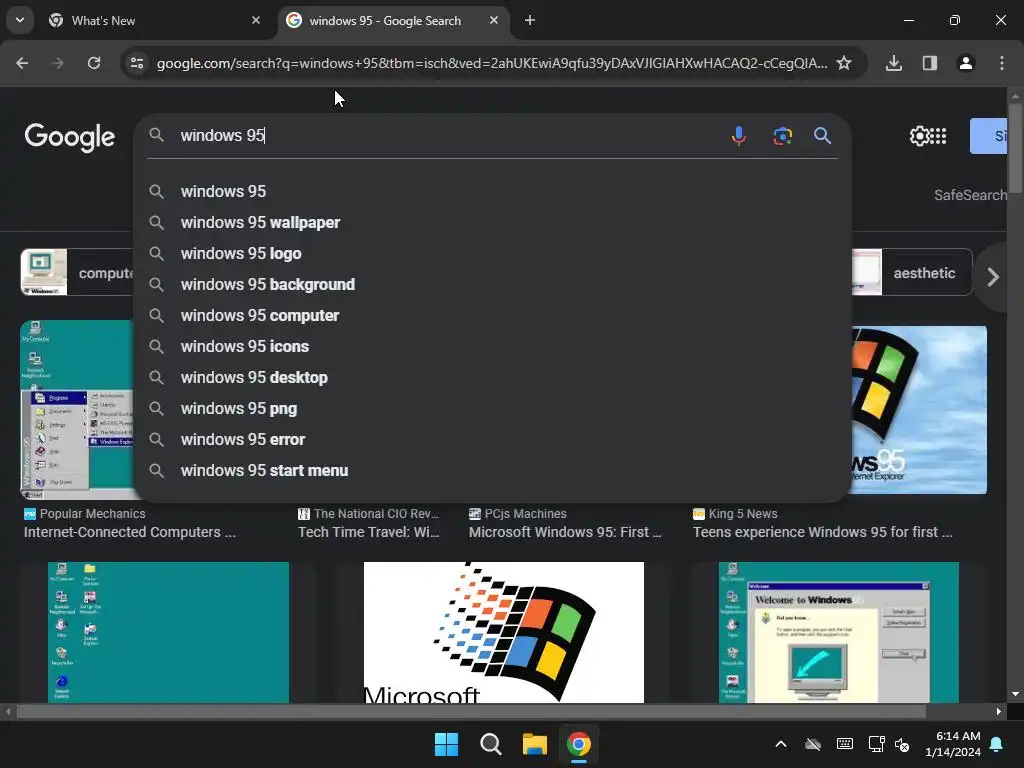Image resolution: width=1024 pixels, height=768 pixels.
Task: Click the horizontal page scrollbar
Action: pos(471,712)
